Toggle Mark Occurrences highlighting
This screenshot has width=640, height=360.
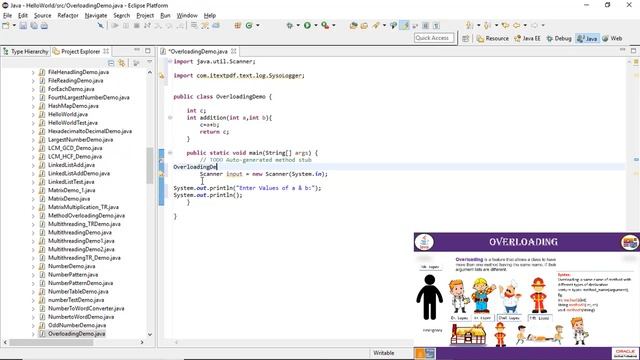[x=404, y=25]
